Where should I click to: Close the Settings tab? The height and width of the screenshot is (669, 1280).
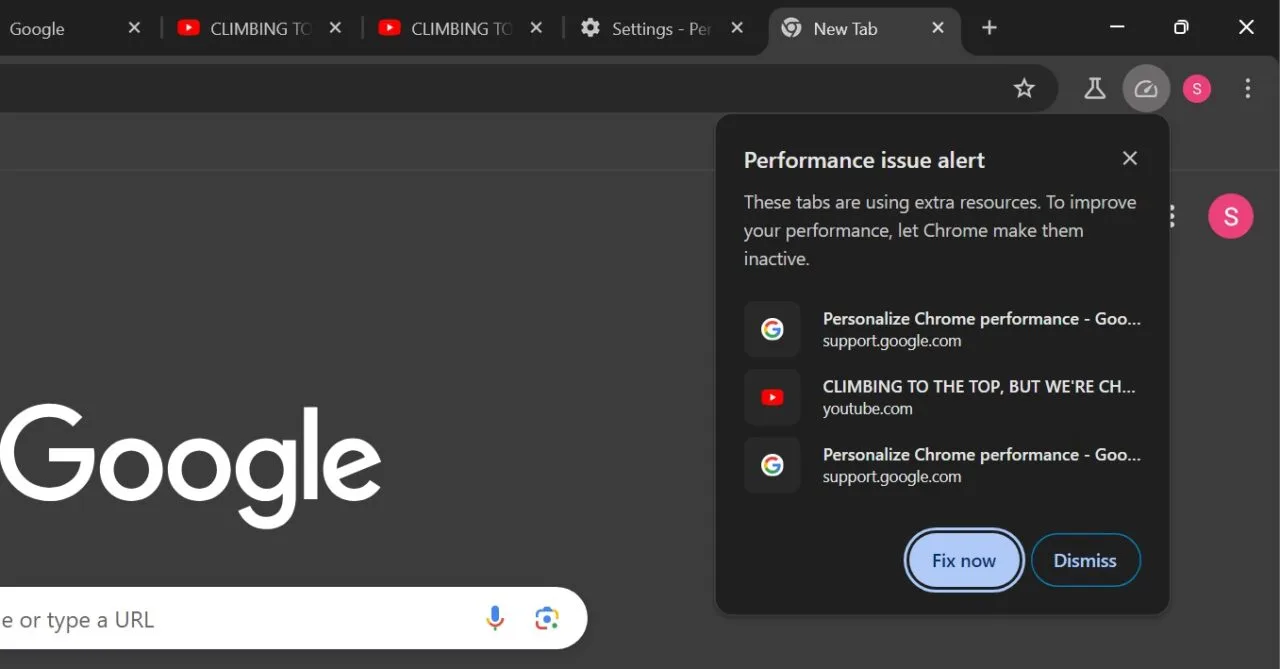click(x=737, y=28)
